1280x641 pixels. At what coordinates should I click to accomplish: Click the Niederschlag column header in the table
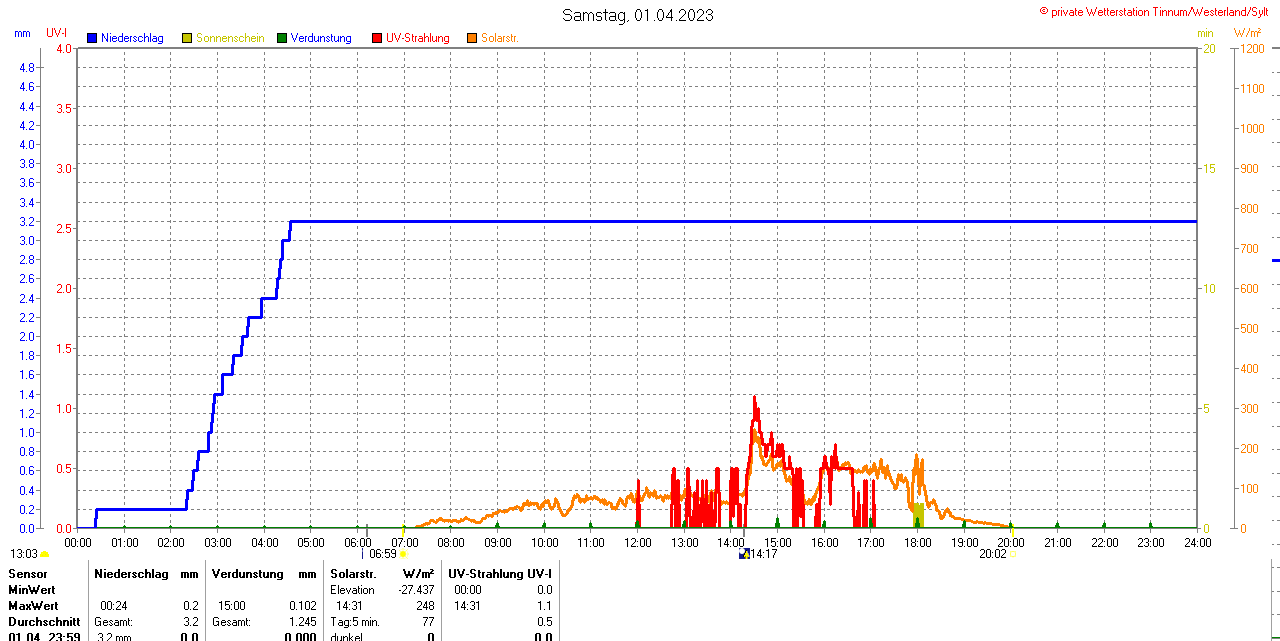click(131, 574)
